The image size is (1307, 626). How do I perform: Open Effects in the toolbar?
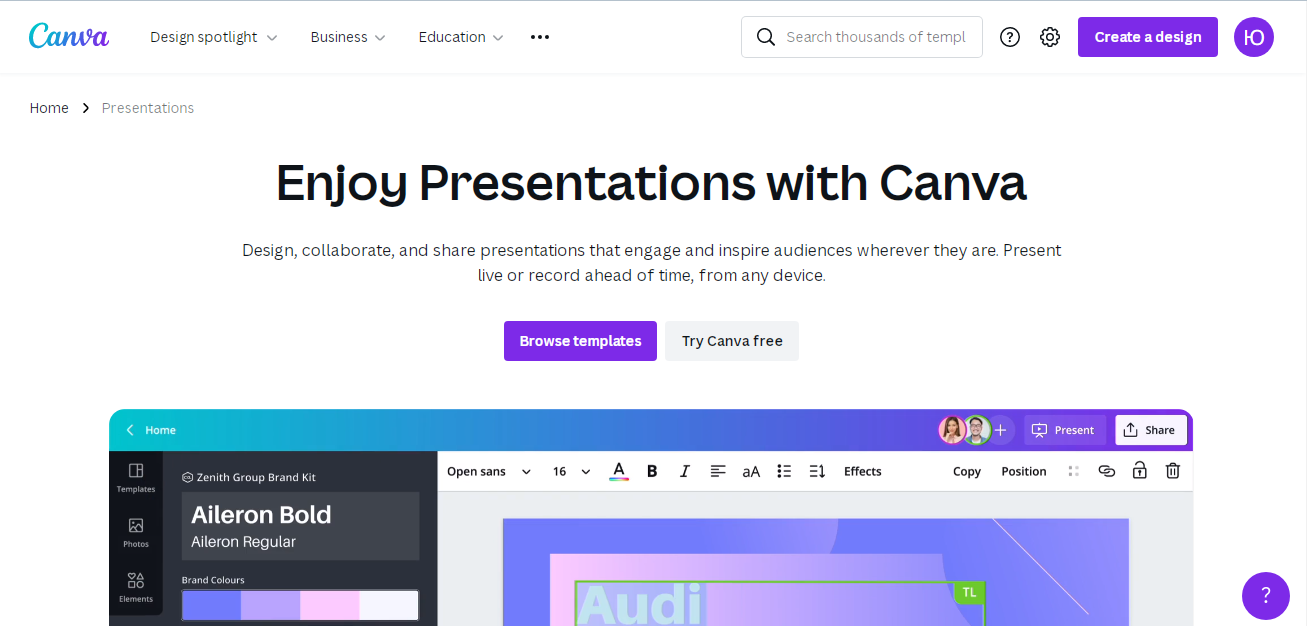863,471
